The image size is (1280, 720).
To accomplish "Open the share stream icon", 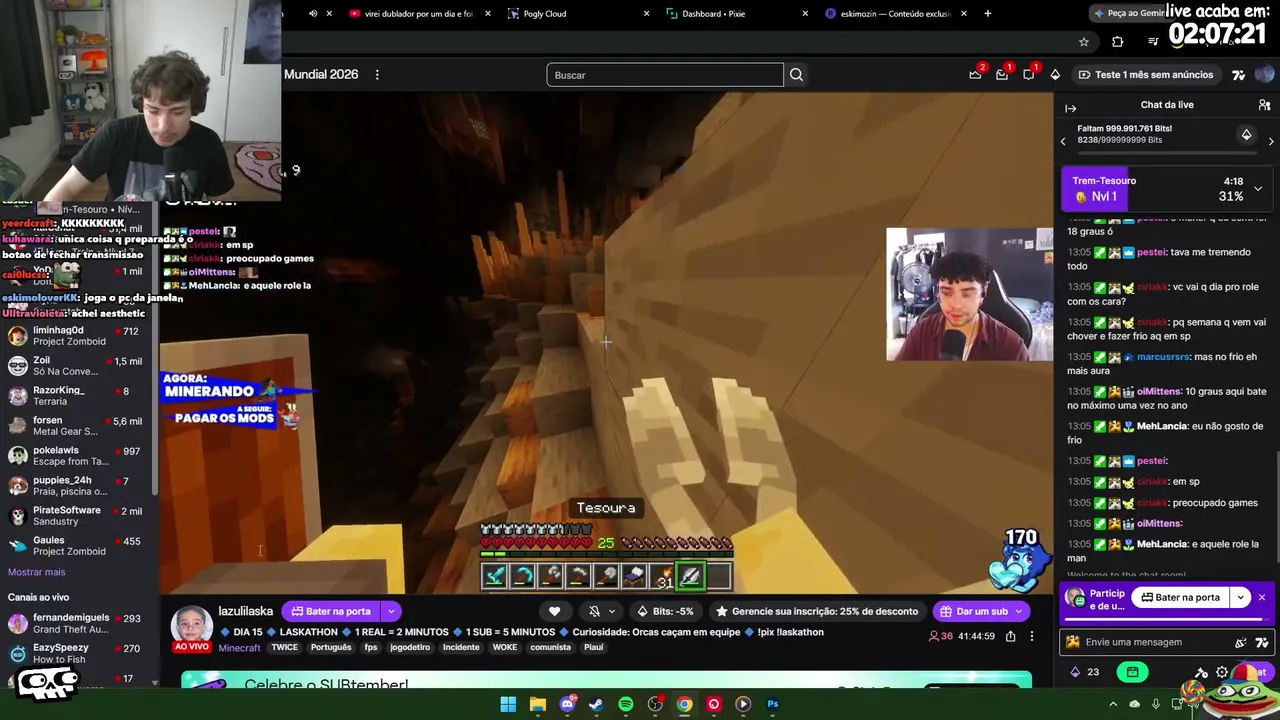I will click(1011, 636).
